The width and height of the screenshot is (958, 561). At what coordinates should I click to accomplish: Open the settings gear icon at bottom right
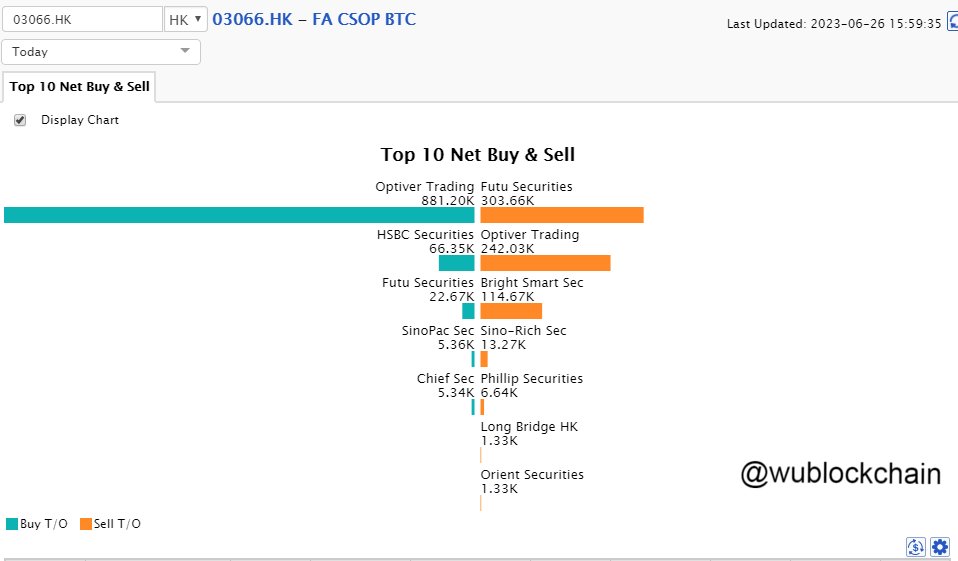pos(940,546)
